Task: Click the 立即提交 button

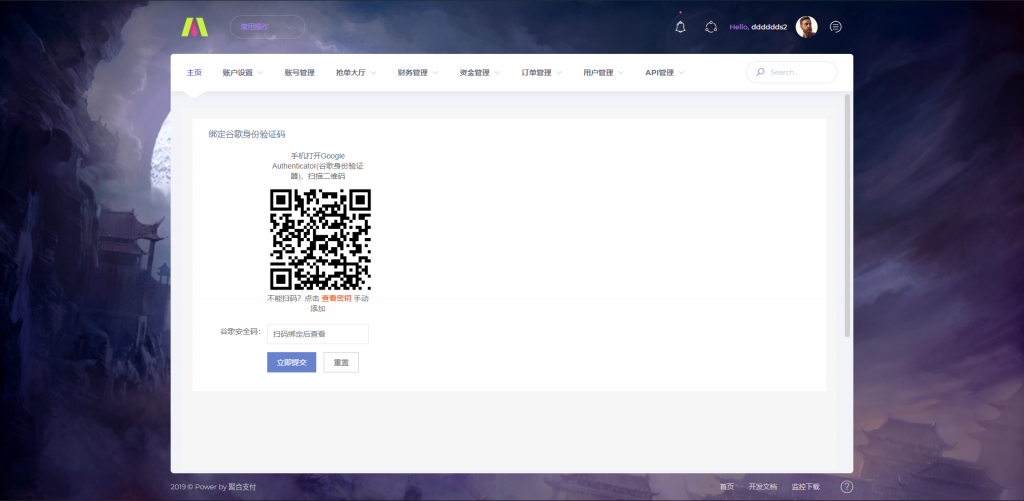Action: pyautogui.click(x=291, y=362)
